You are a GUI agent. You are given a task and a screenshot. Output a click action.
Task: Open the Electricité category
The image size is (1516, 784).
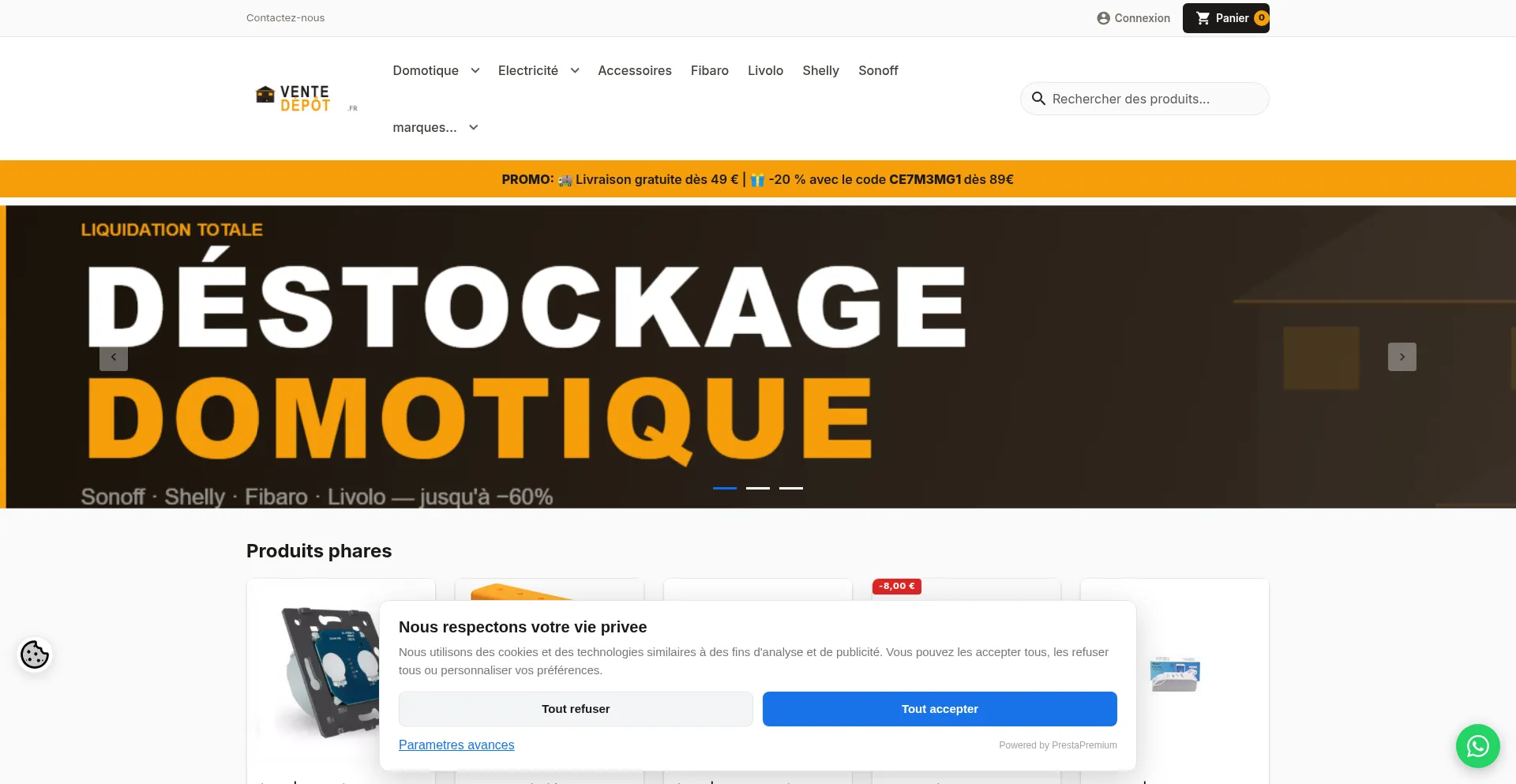[x=528, y=70]
